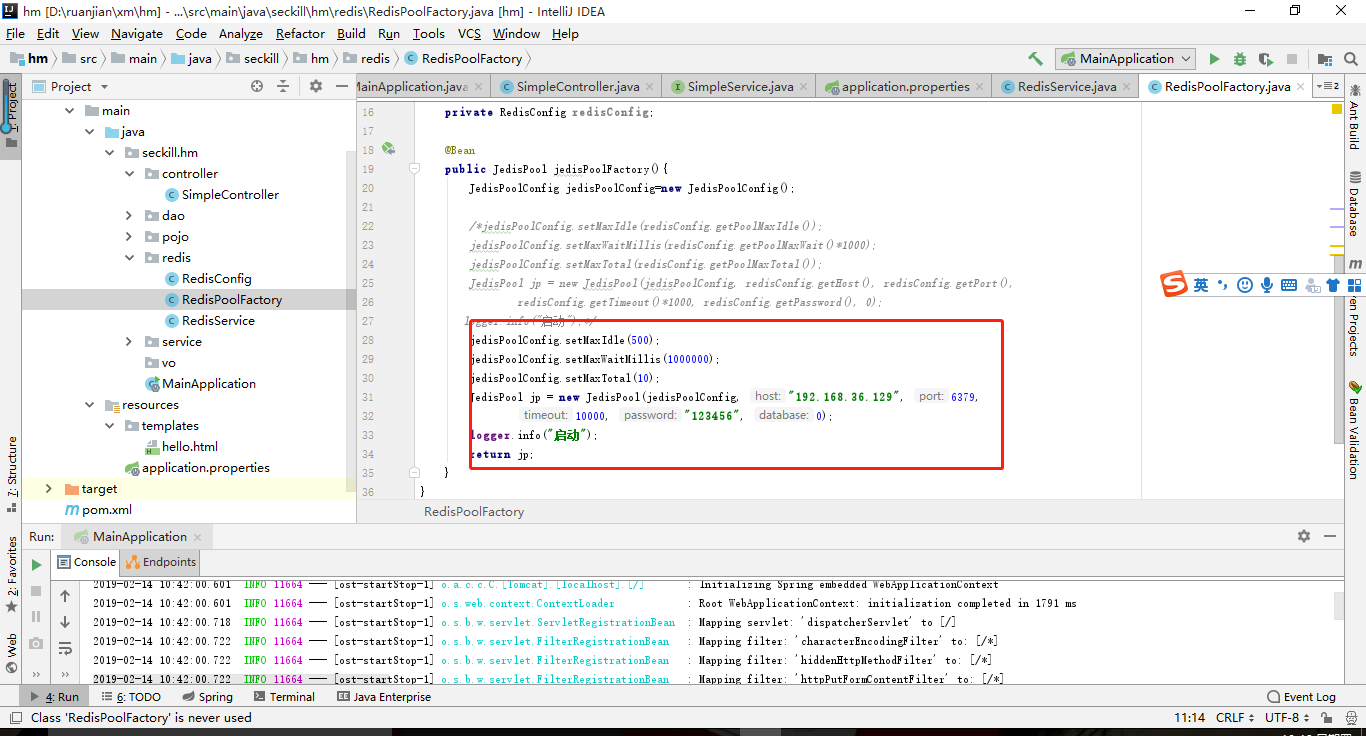Image resolution: width=1366 pixels, height=736 pixels.
Task: Switch to the Endpoints tab
Action: coord(161,562)
